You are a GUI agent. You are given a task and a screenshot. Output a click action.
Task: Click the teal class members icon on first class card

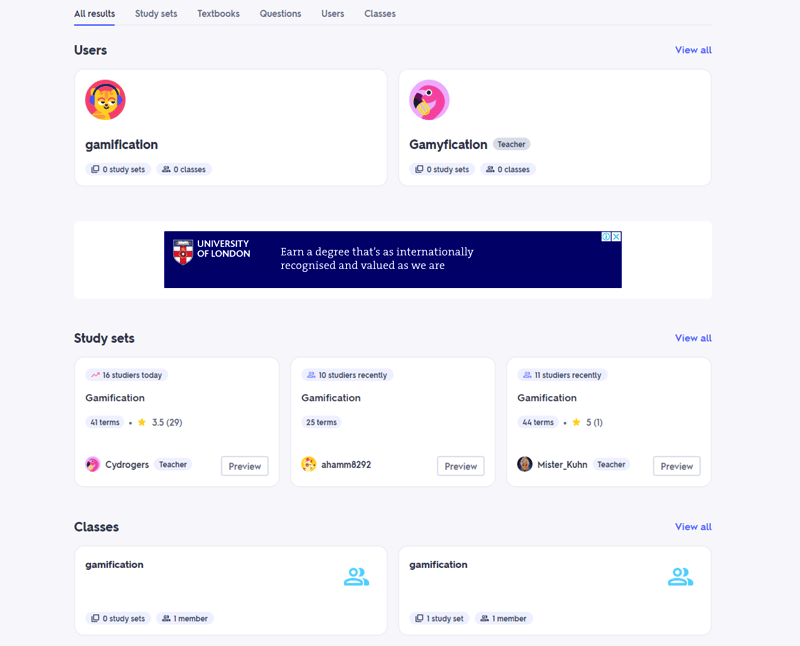[x=356, y=576]
